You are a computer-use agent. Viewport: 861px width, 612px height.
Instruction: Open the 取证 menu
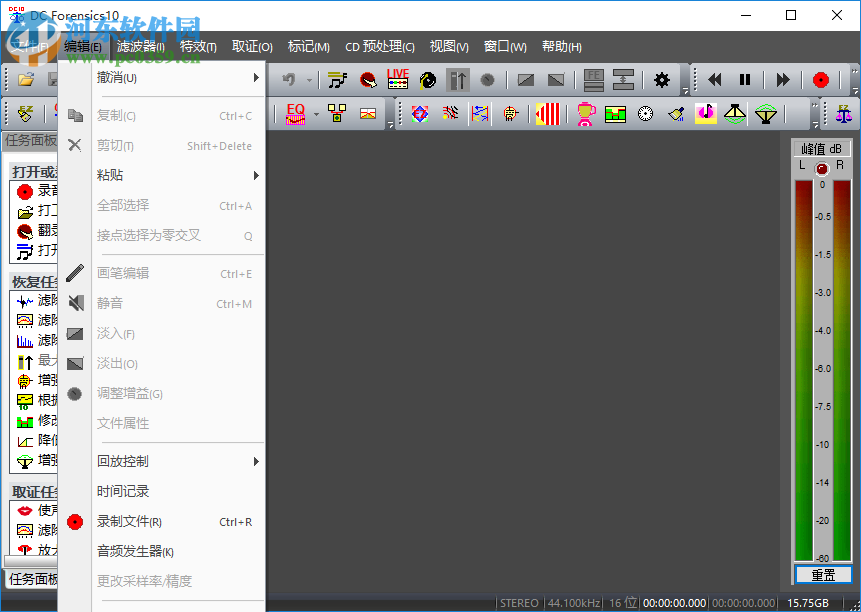tap(252, 47)
